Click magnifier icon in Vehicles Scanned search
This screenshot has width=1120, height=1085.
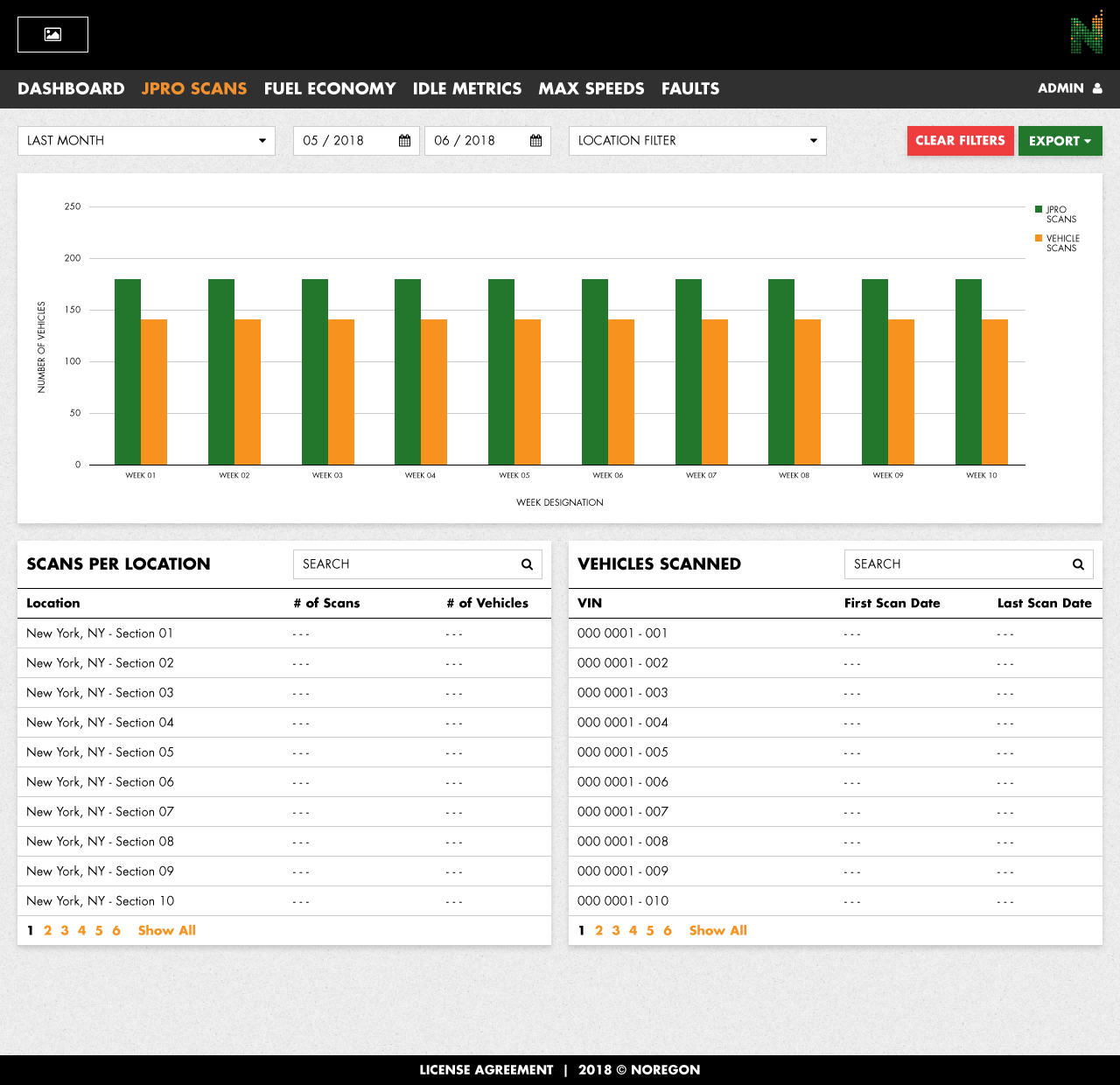1078,564
